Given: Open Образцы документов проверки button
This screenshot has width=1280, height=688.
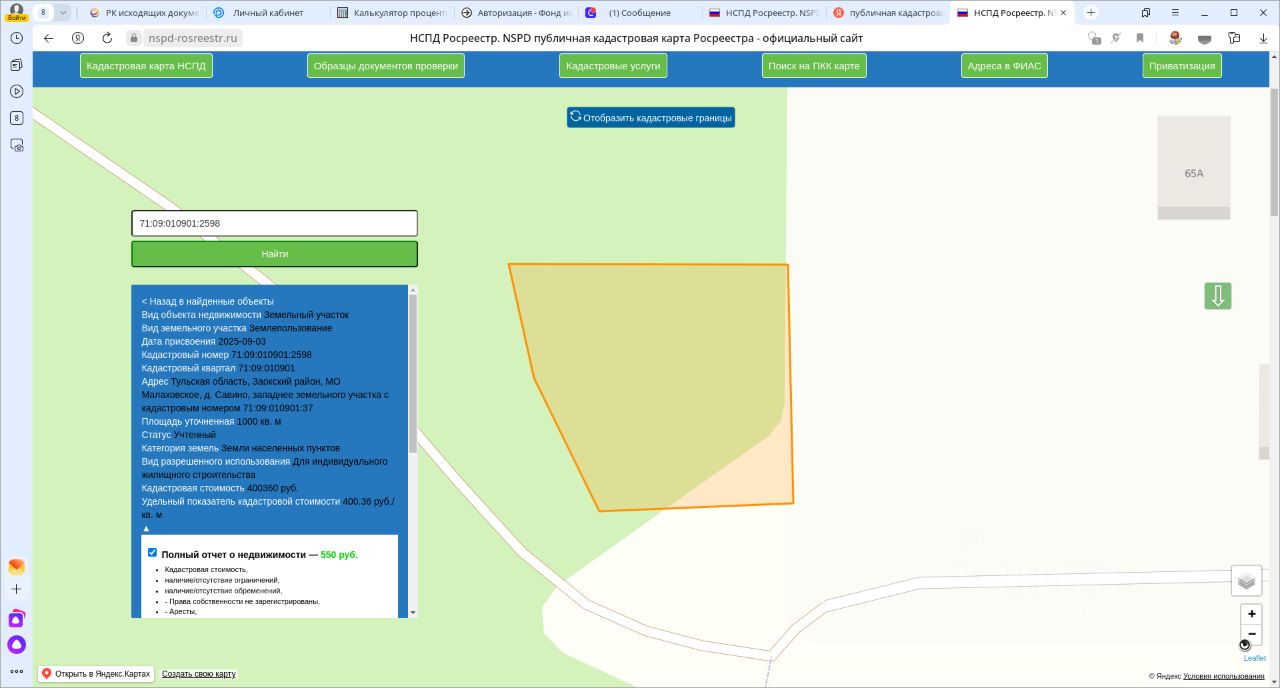Looking at the screenshot, I should [x=386, y=66].
